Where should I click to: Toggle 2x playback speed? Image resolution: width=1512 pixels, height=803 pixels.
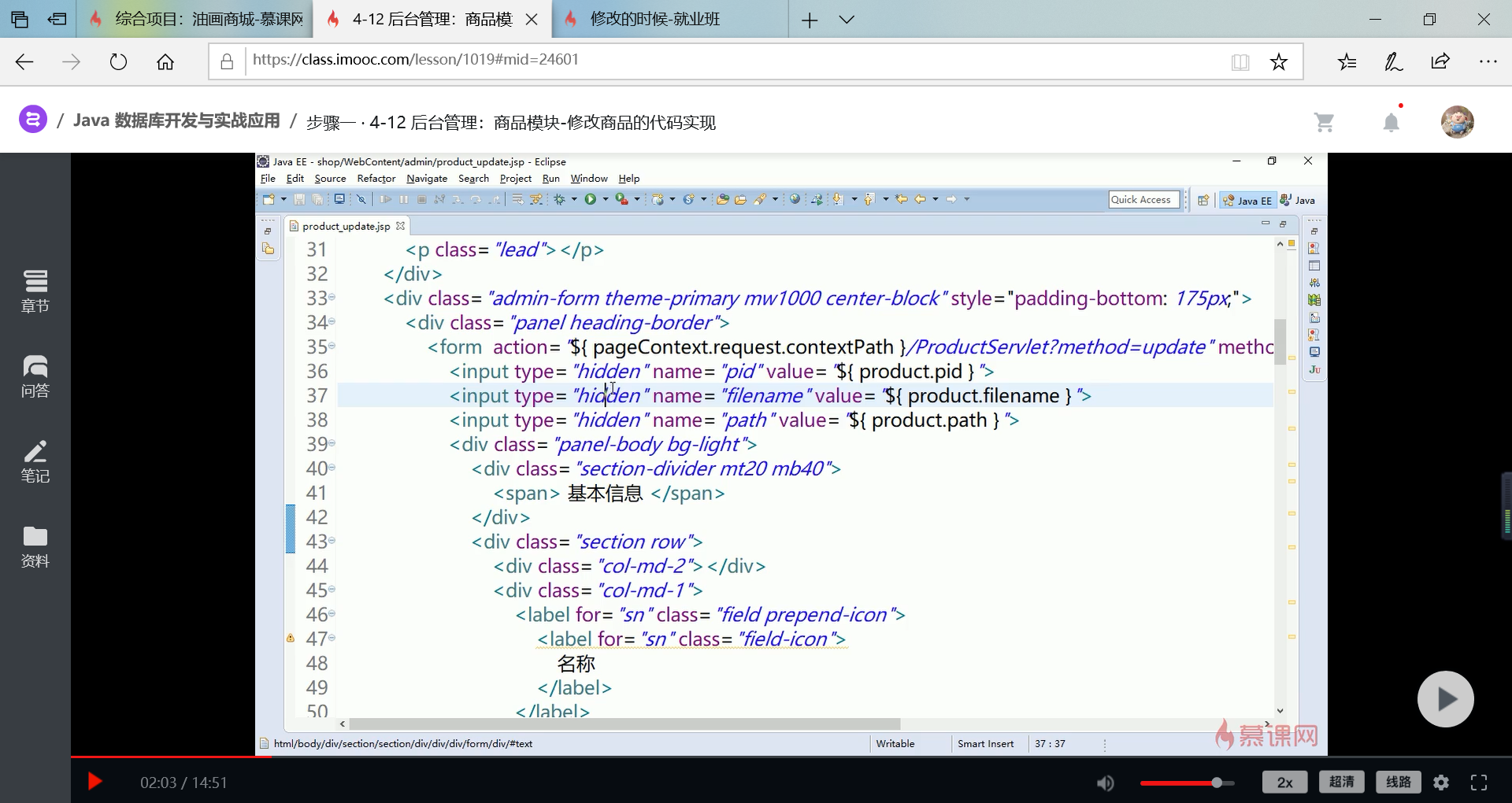click(x=1285, y=782)
